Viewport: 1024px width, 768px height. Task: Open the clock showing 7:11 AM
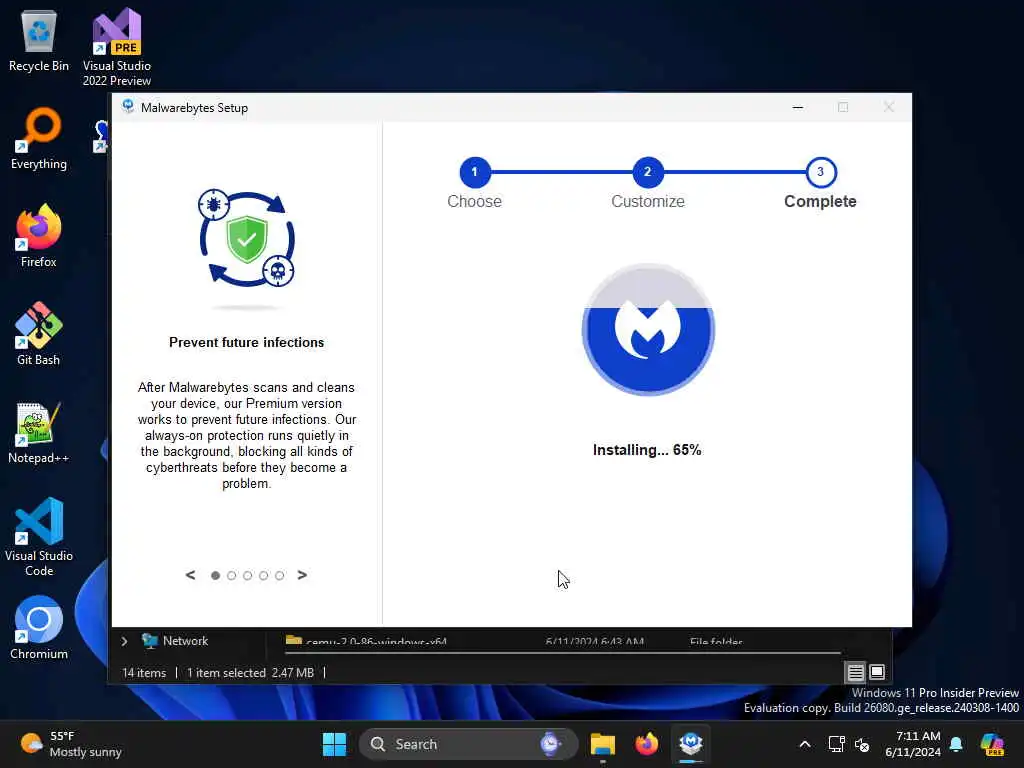913,744
